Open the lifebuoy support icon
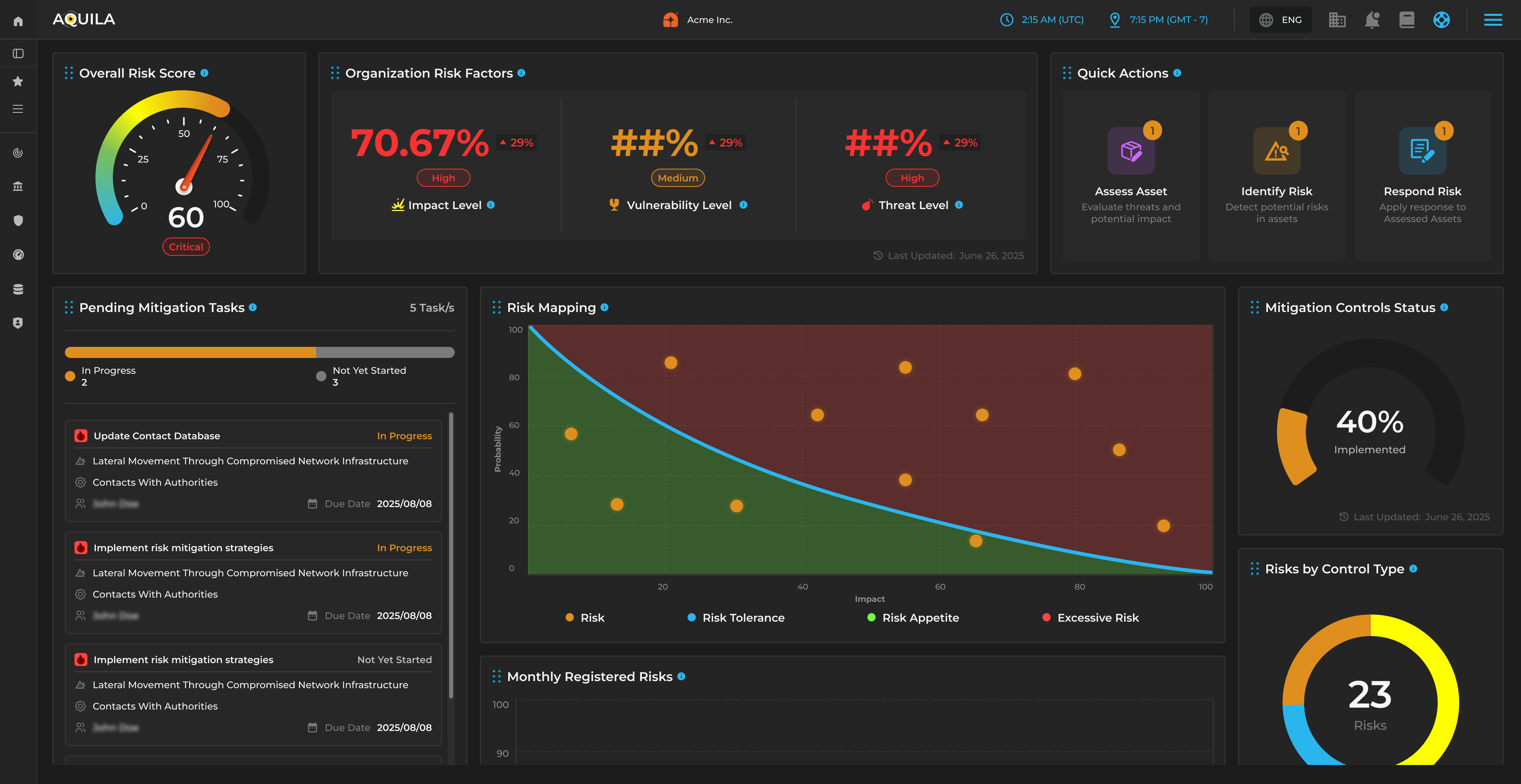This screenshot has width=1521, height=784. tap(1441, 20)
